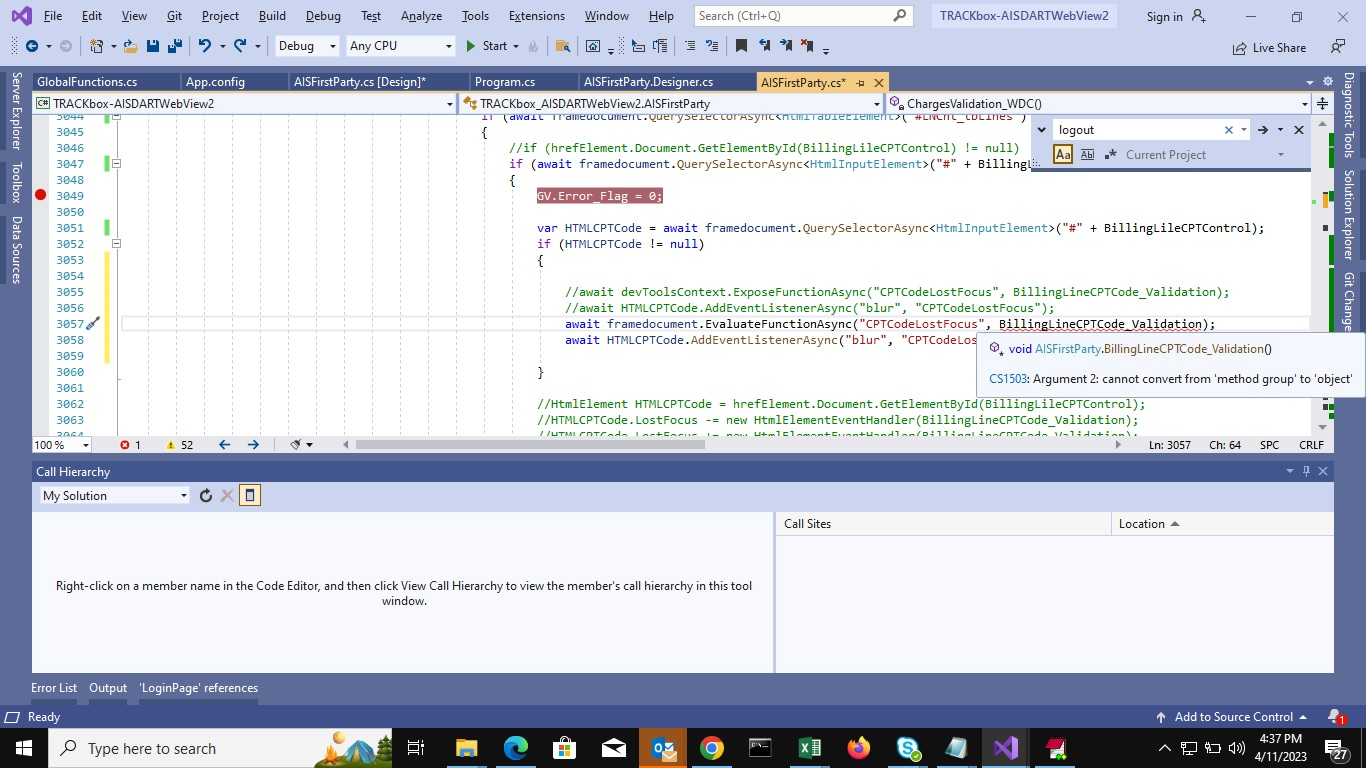Click the Find in Files toolbar icon
The height and width of the screenshot is (768, 1366).
pos(563,46)
